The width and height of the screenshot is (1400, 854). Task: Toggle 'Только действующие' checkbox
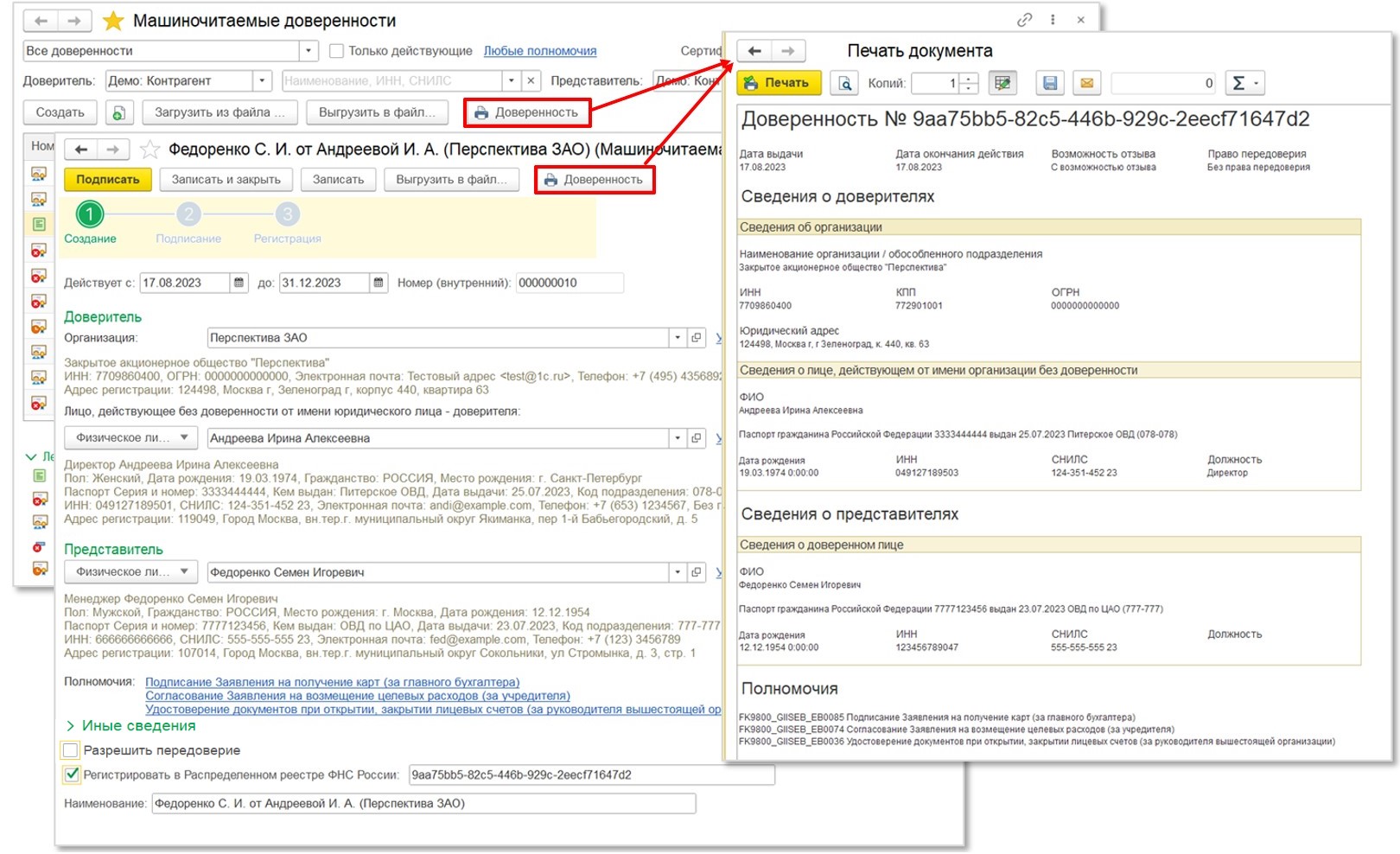337,51
